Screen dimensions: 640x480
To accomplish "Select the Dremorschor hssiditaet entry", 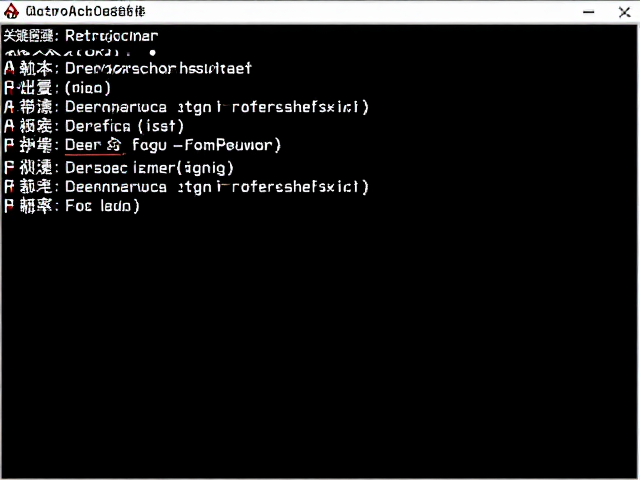I will 158,68.
